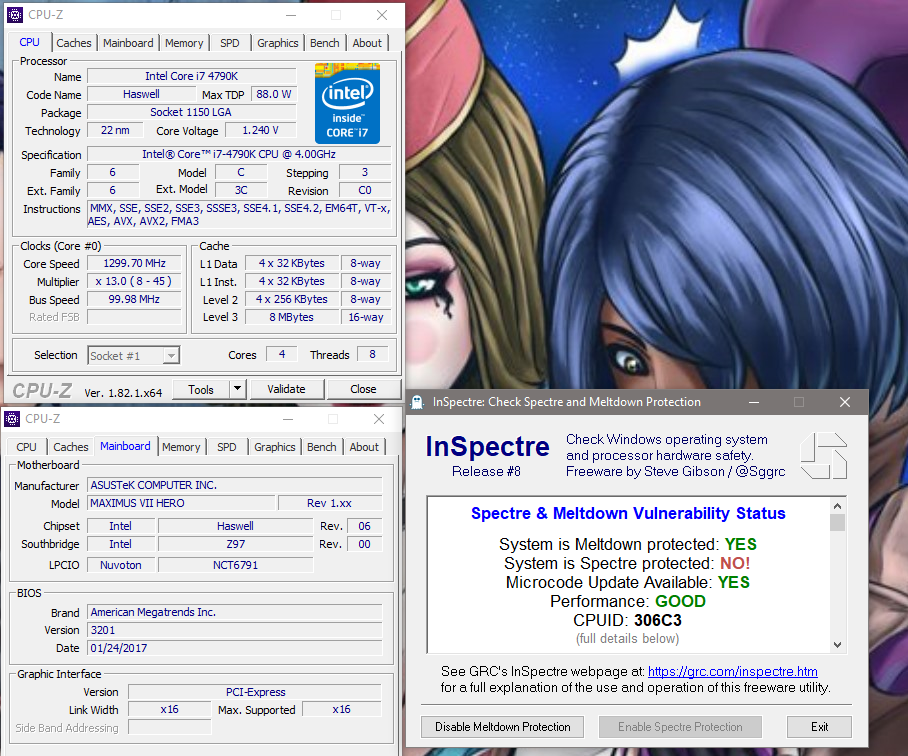Click the scrollbar thumb in InSpectre pane
The width and height of the screenshot is (908, 756).
pyautogui.click(x=837, y=523)
